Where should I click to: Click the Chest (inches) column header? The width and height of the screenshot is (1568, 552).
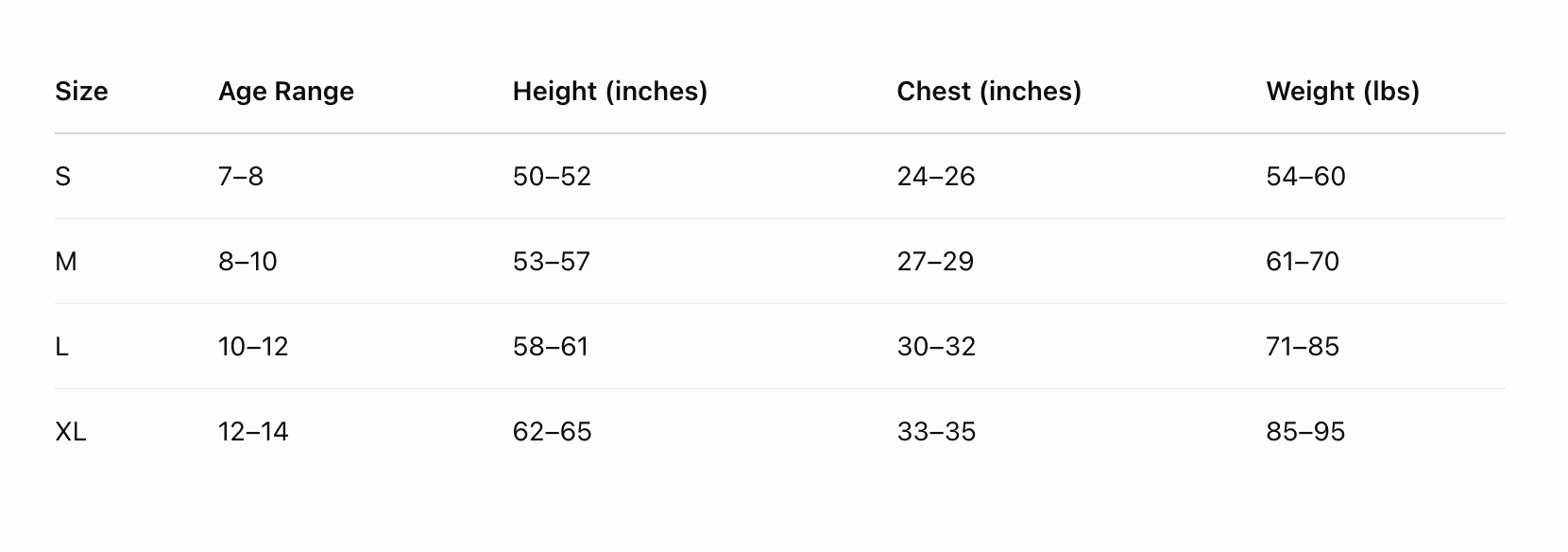pos(988,92)
